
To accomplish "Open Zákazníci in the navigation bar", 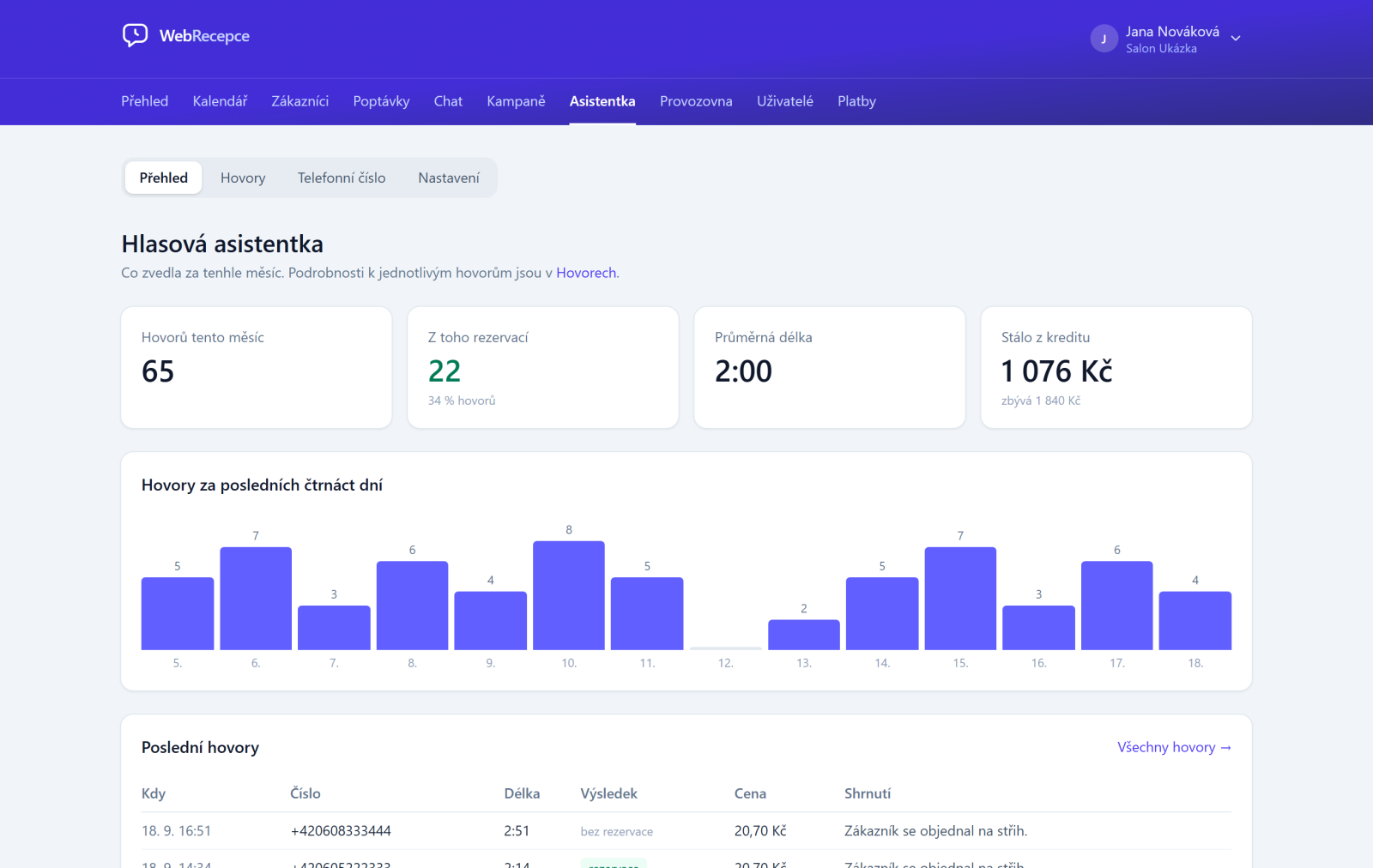I will click(300, 101).
